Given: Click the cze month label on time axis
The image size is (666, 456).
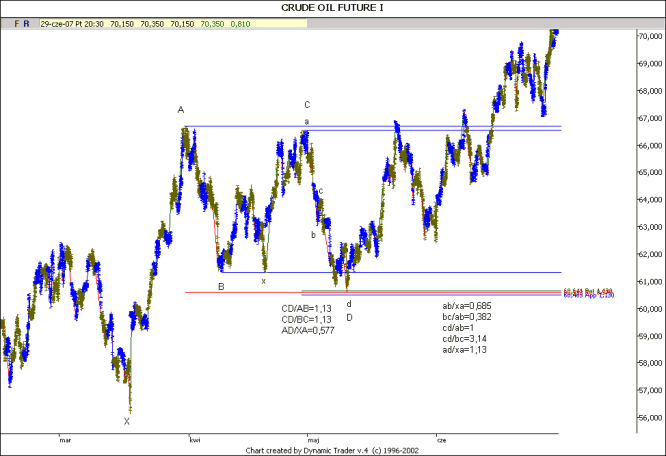Looking at the screenshot, I should click(x=442, y=439).
